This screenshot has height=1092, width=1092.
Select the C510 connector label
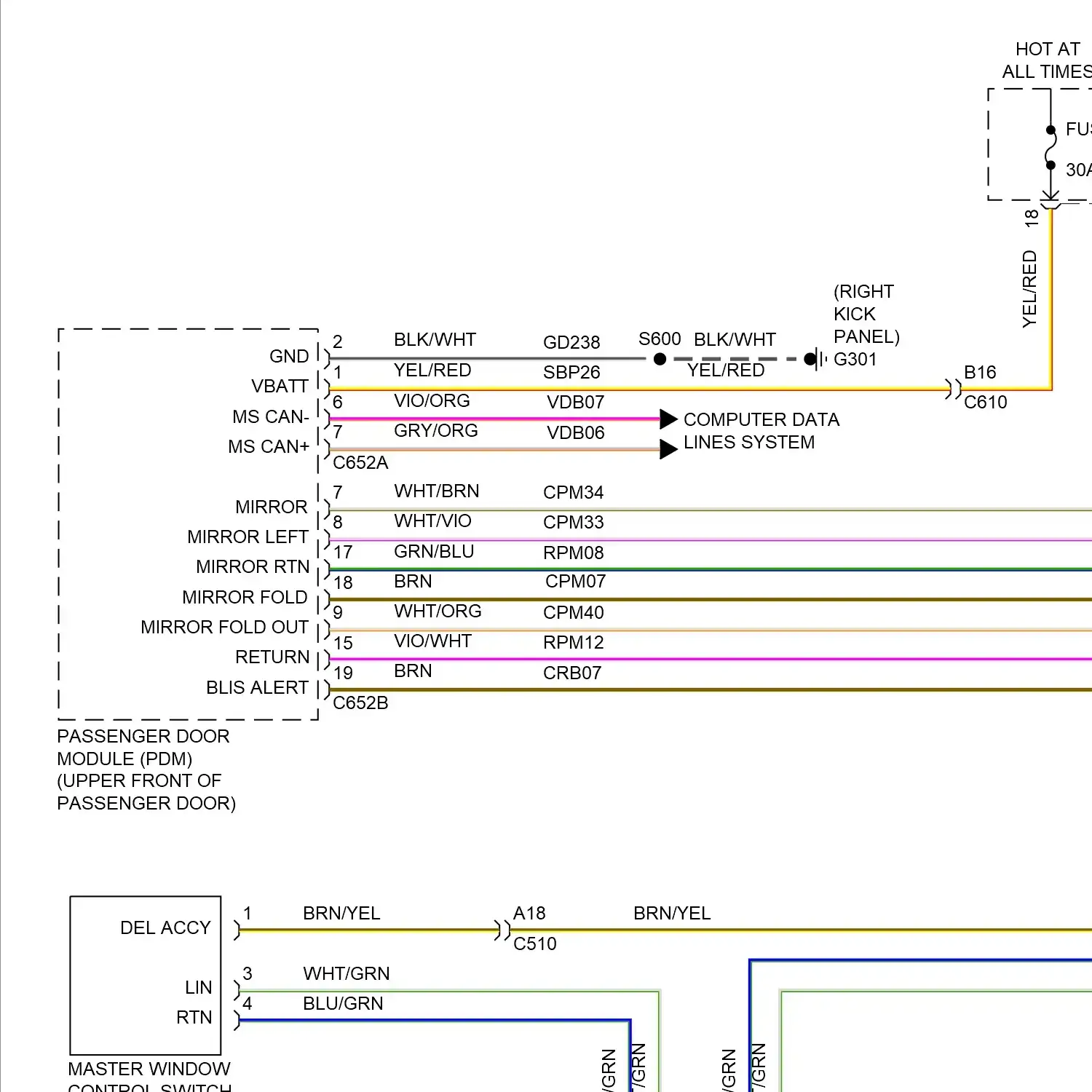(534, 943)
